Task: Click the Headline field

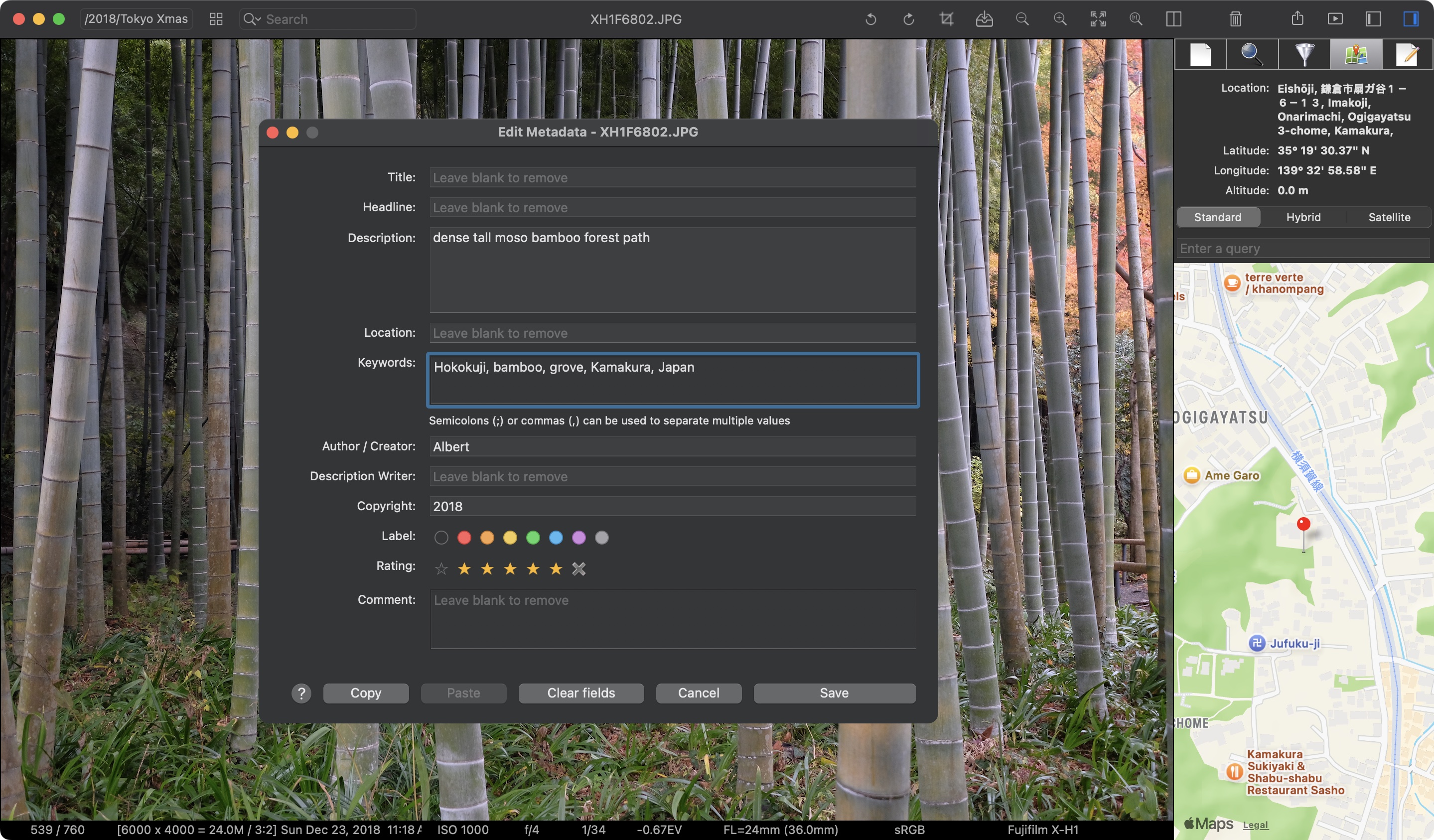Action: pos(673,208)
